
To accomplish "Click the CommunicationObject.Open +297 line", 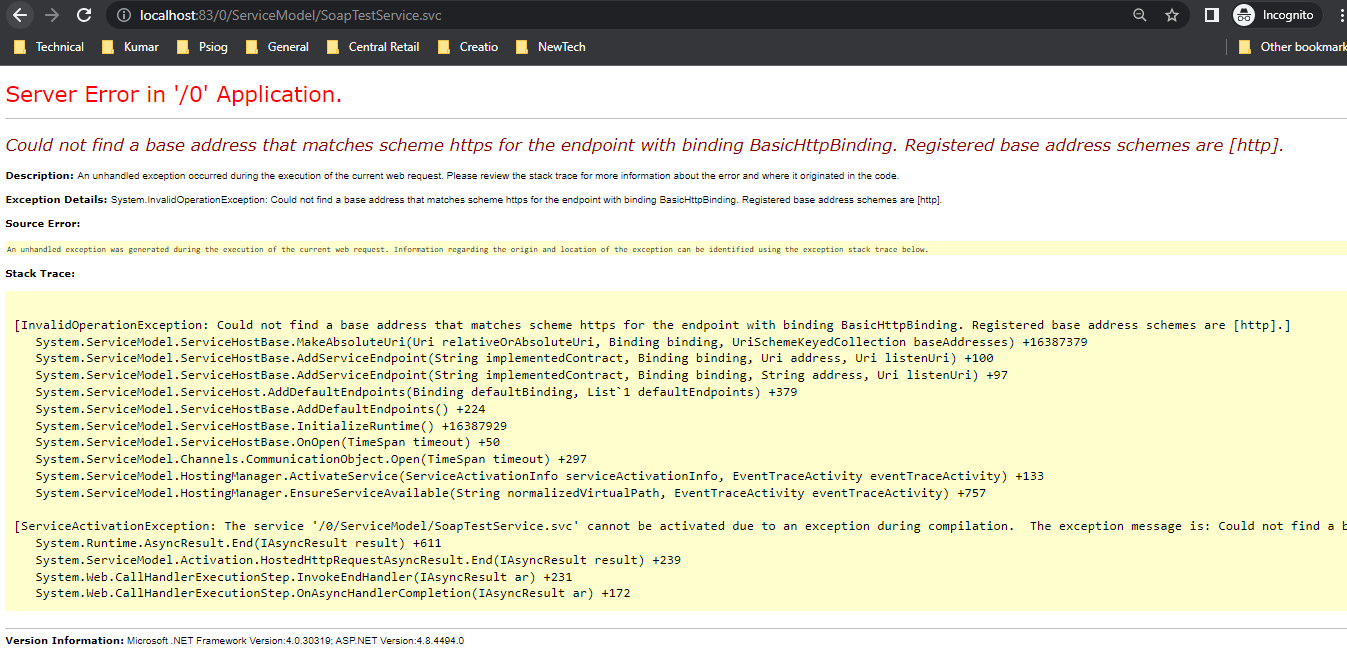I will [311, 459].
